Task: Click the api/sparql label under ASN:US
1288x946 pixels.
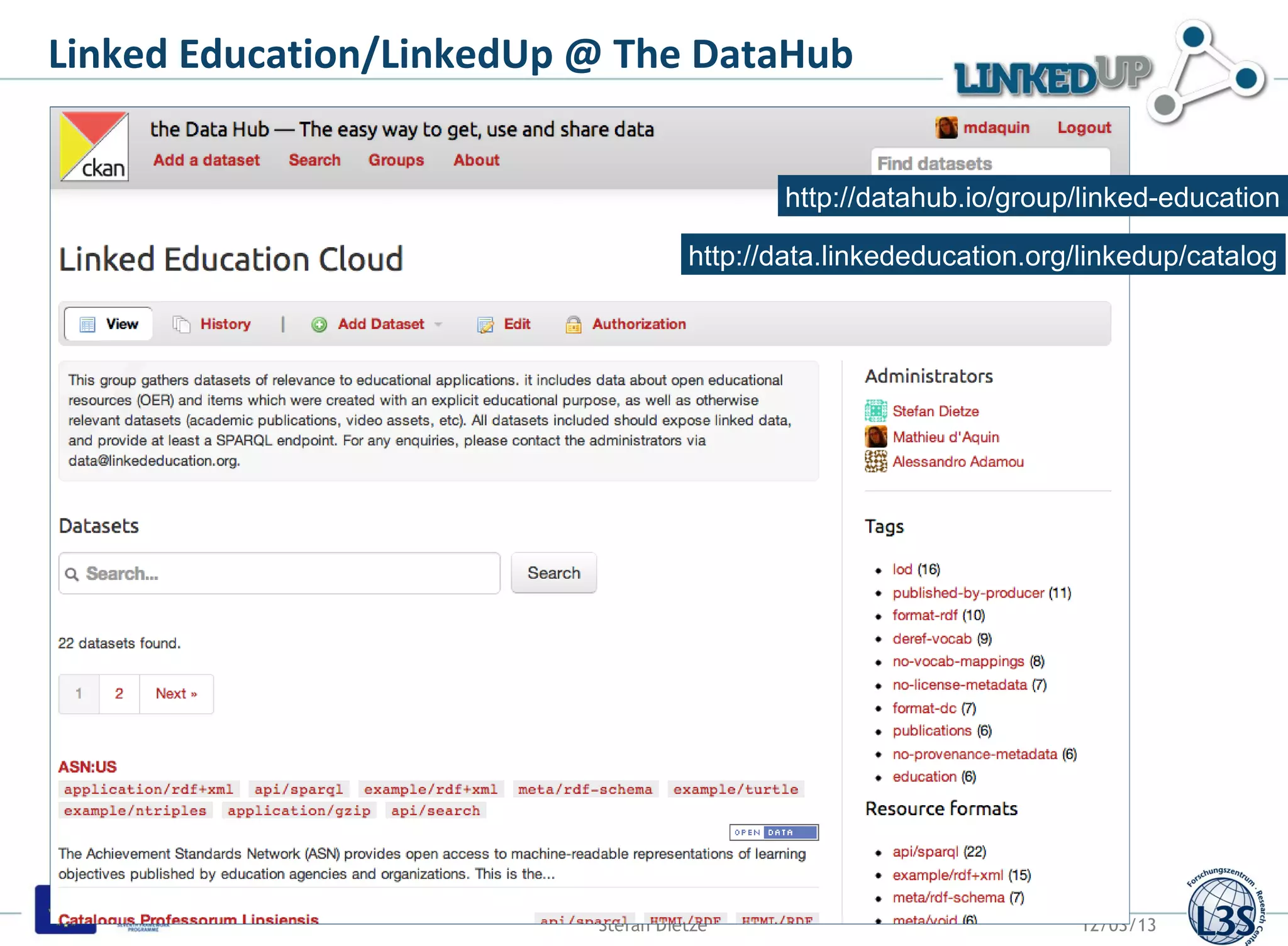Action: click(298, 789)
